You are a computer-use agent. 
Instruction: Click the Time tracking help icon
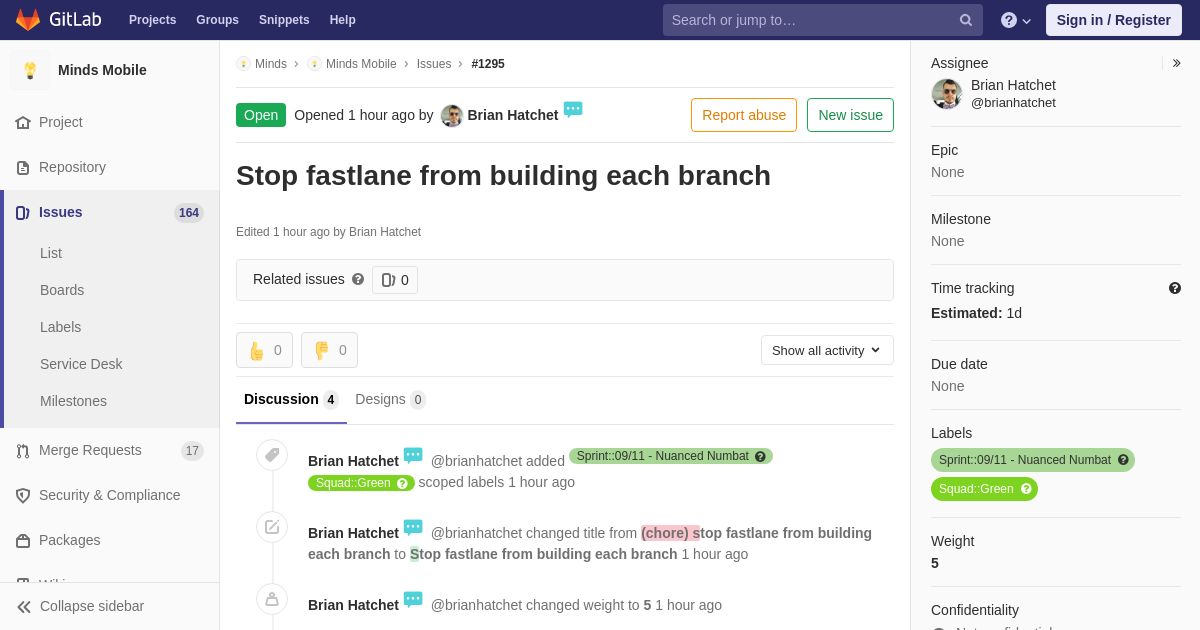pos(1175,288)
